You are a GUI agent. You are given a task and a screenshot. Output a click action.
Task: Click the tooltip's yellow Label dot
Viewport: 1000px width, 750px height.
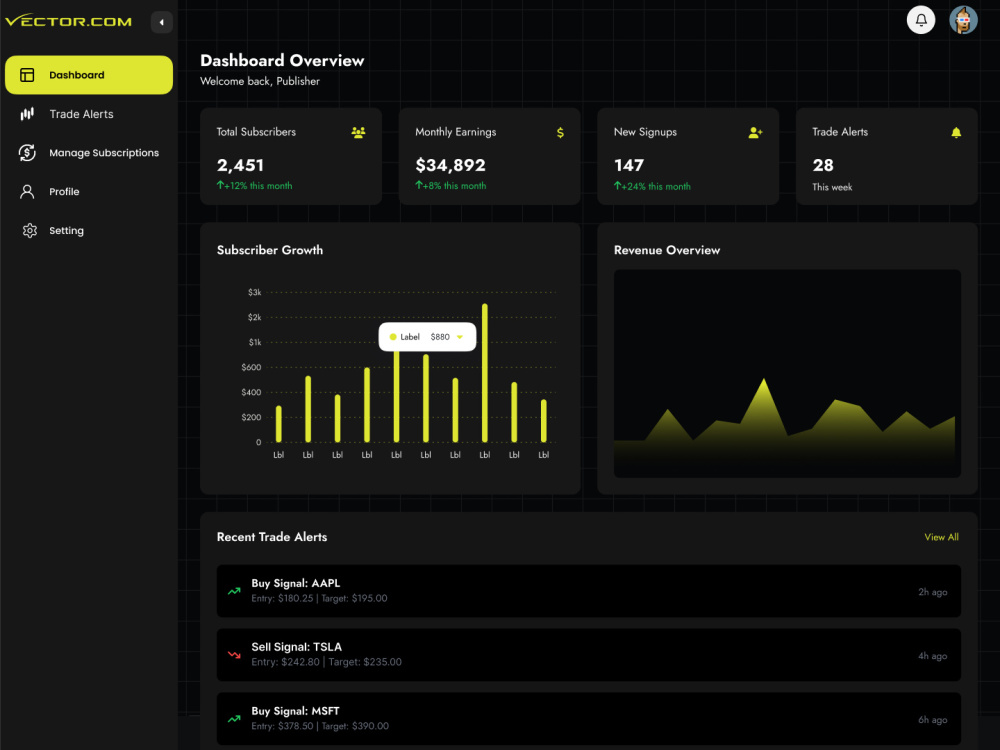click(393, 337)
